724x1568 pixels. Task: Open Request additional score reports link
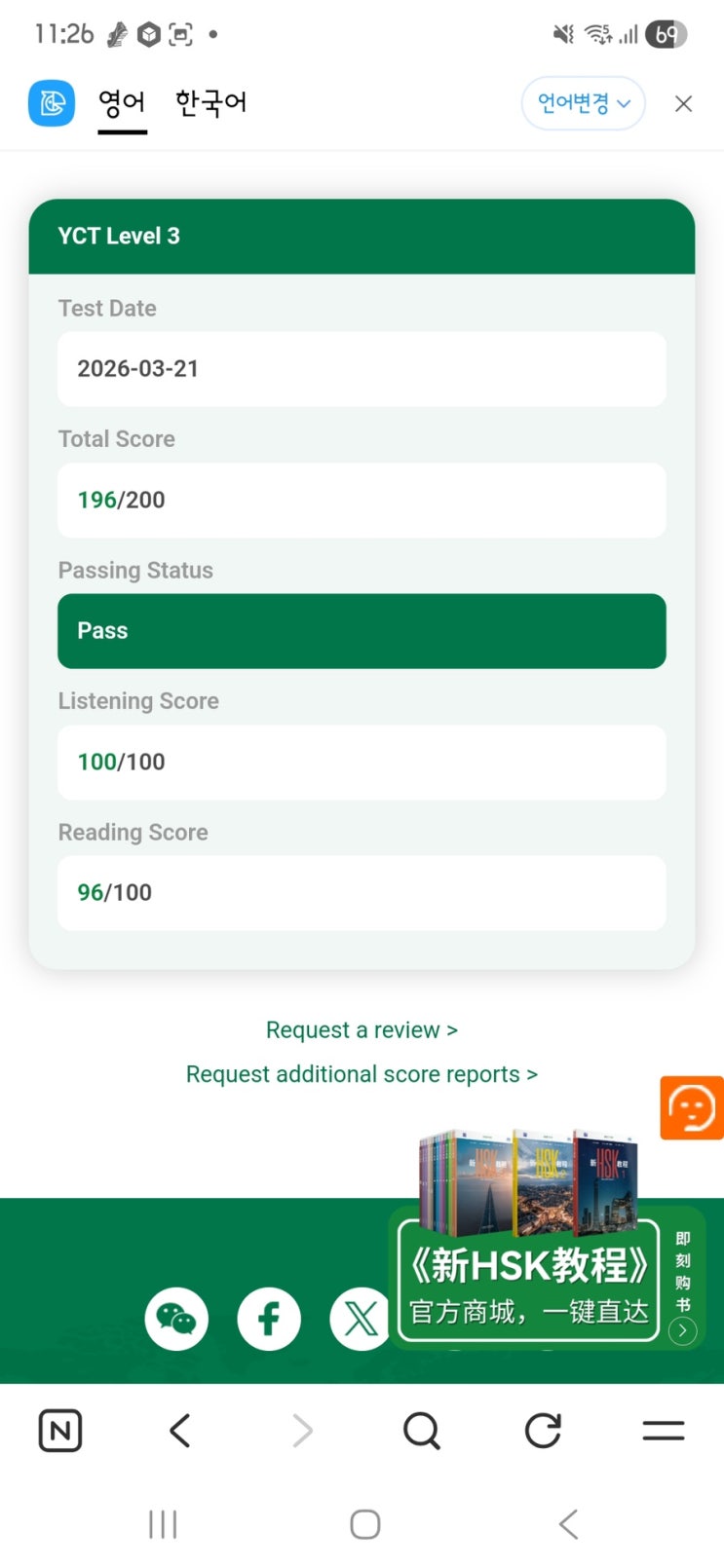pyautogui.click(x=362, y=1074)
